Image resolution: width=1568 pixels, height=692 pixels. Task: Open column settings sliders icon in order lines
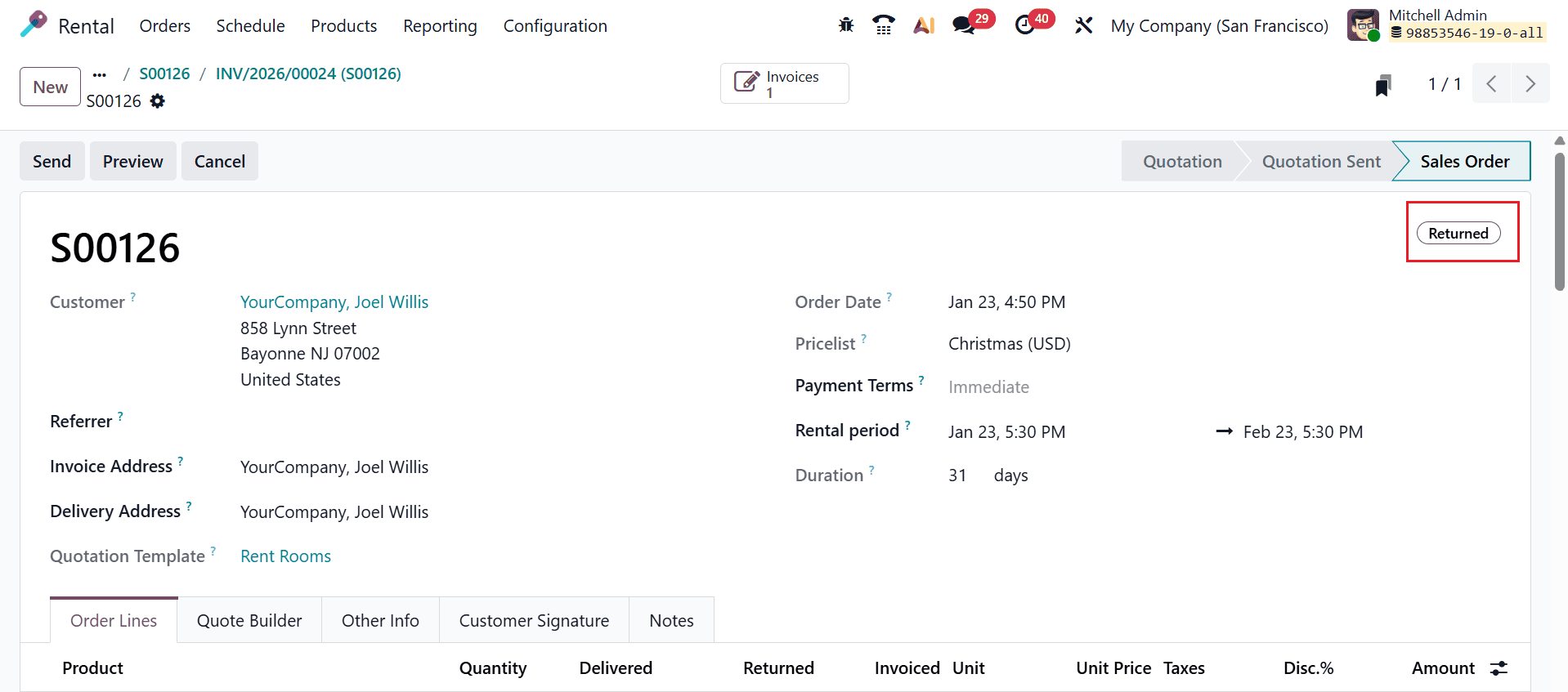point(1499,668)
